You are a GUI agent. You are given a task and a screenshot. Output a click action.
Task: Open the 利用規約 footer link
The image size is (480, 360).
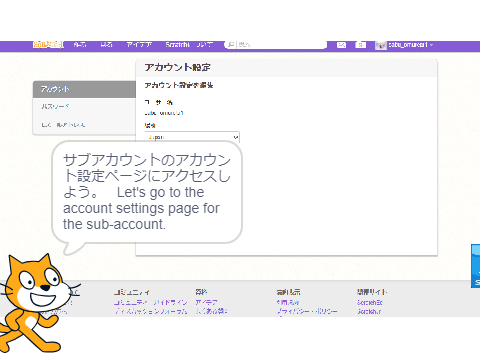click(x=288, y=302)
